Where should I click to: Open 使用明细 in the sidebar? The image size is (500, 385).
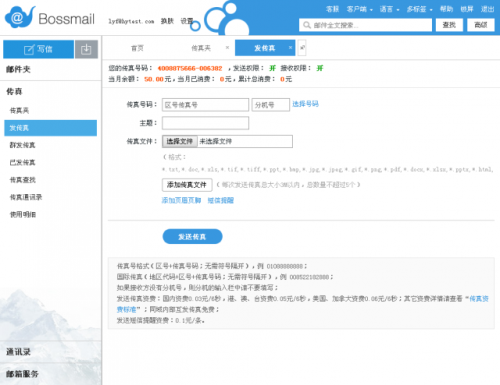pos(22,214)
